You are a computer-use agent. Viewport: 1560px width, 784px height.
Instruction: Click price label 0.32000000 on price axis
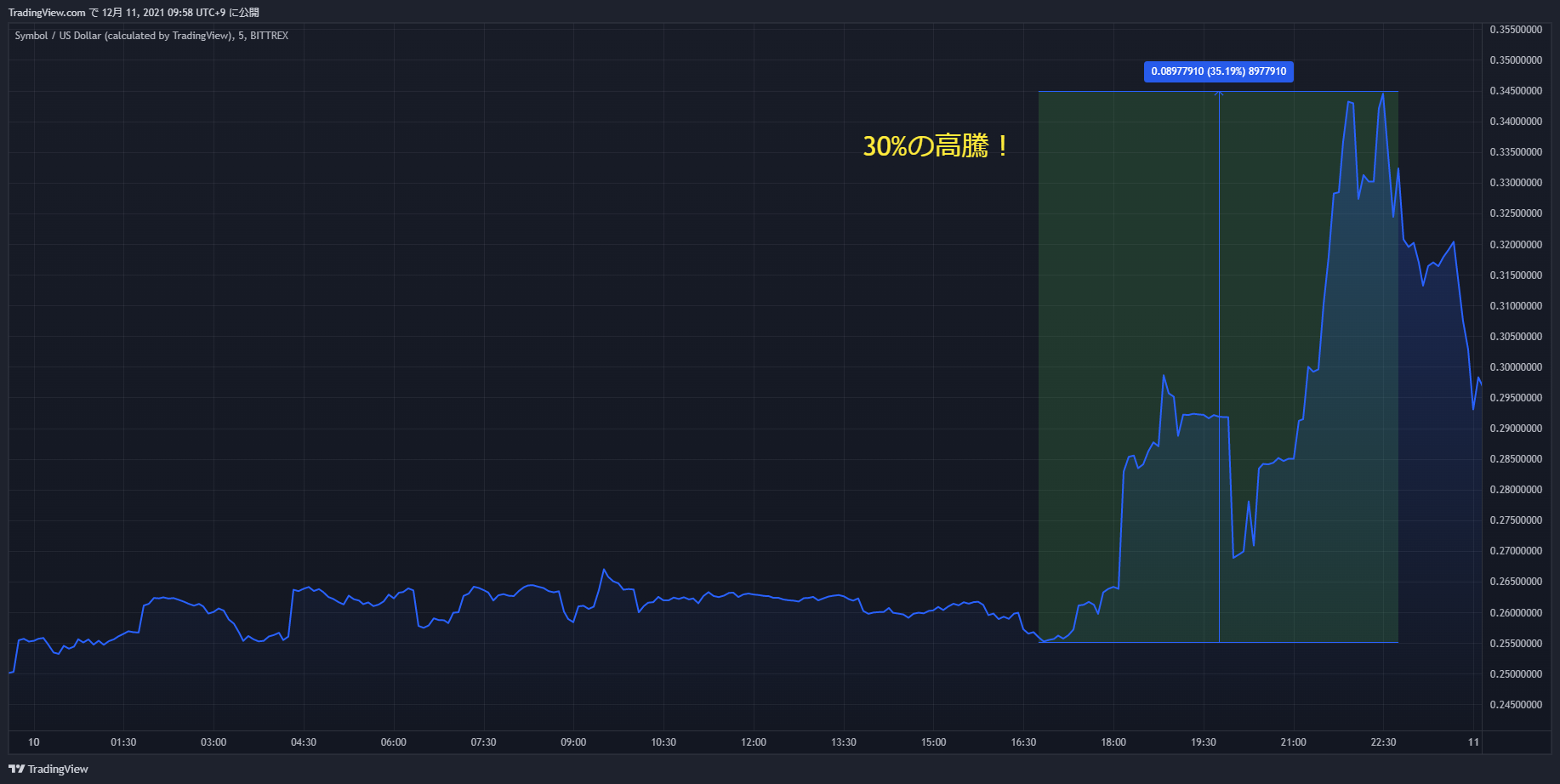(x=1516, y=245)
